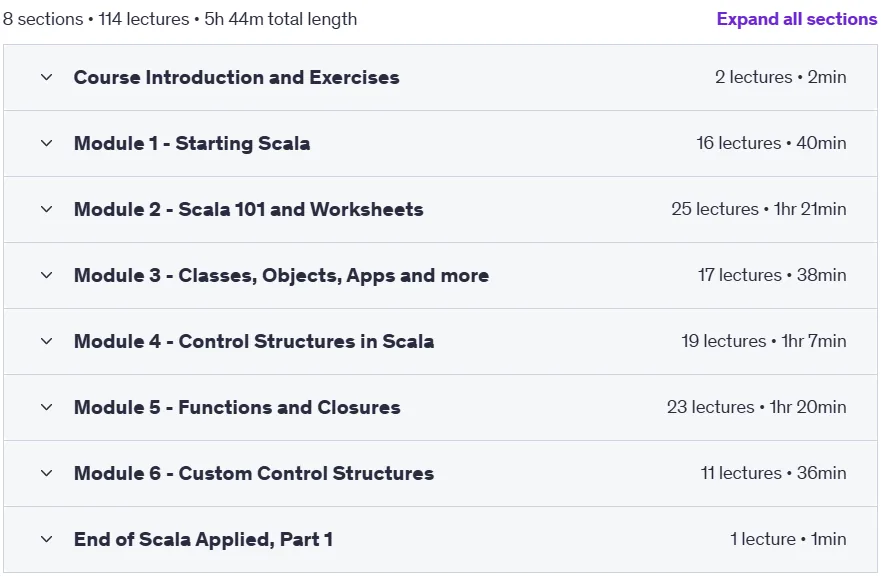Click the 16 lectures 40min label
This screenshot has height=577, width=881.
click(771, 143)
